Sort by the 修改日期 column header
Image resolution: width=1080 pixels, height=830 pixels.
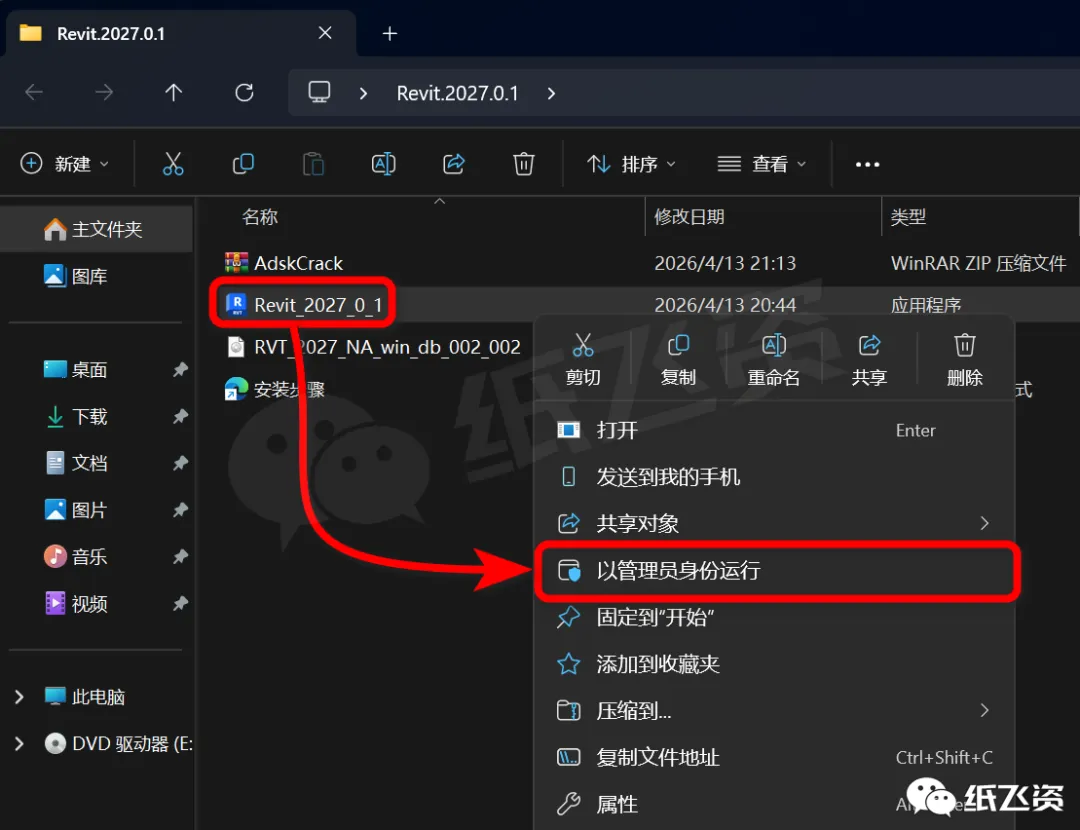coord(689,217)
